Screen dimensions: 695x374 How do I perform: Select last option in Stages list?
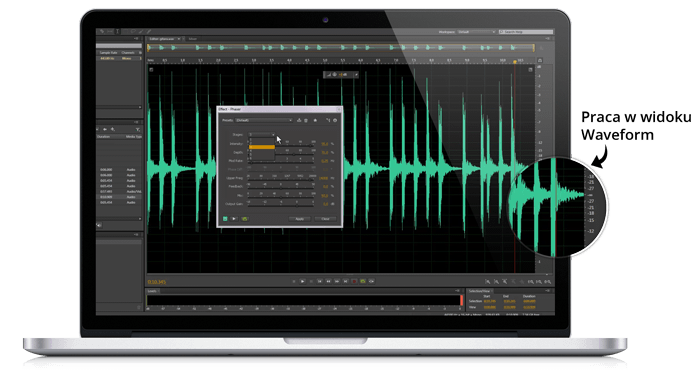click(262, 158)
